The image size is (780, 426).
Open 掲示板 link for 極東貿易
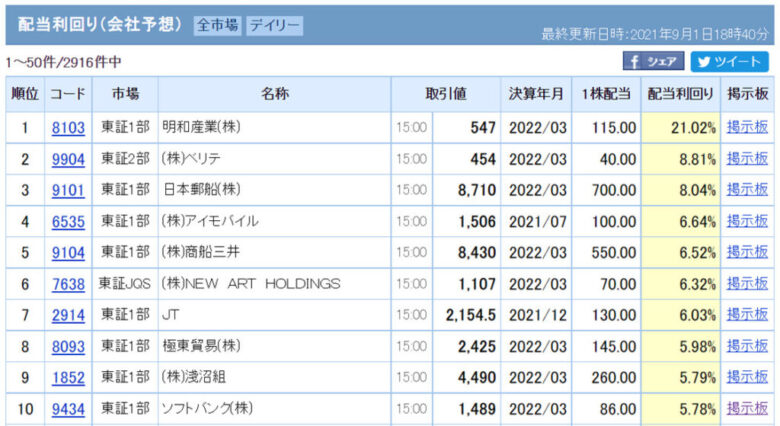click(x=747, y=346)
